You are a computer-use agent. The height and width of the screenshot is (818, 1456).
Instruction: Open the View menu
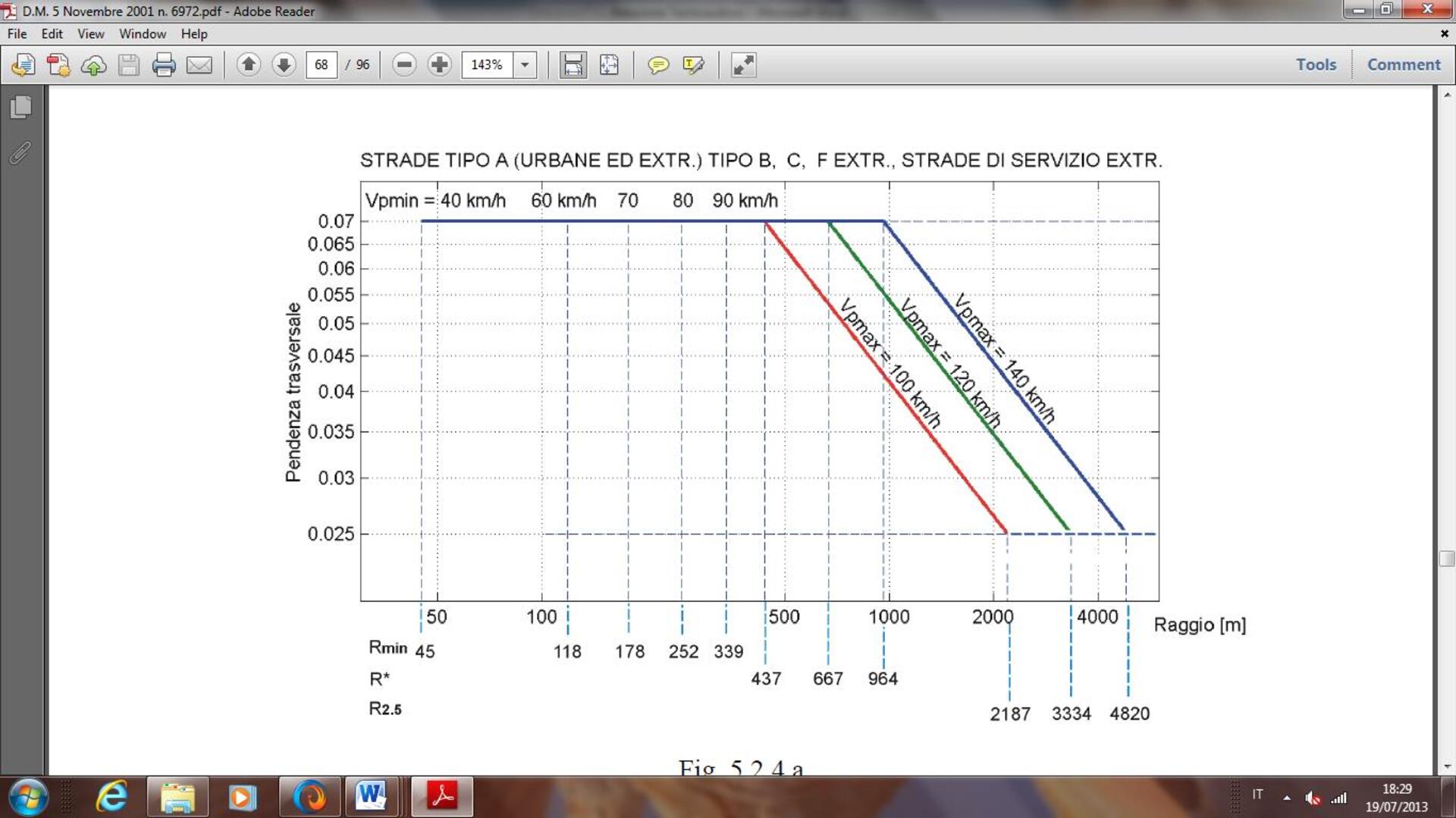pyautogui.click(x=90, y=34)
